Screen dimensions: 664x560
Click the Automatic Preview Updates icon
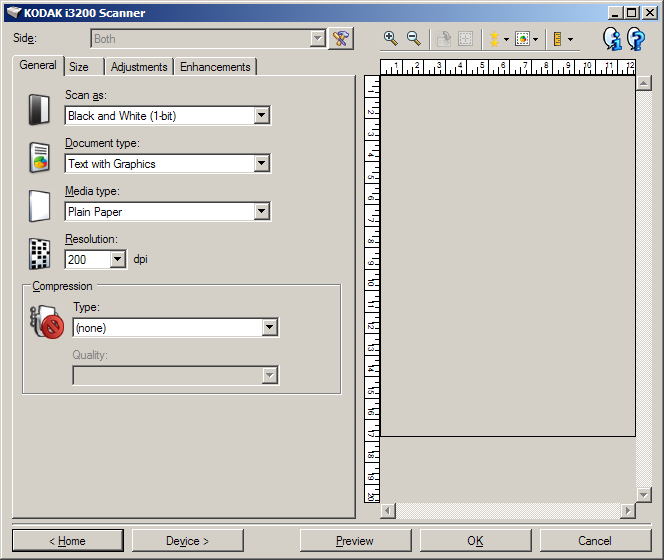522,39
